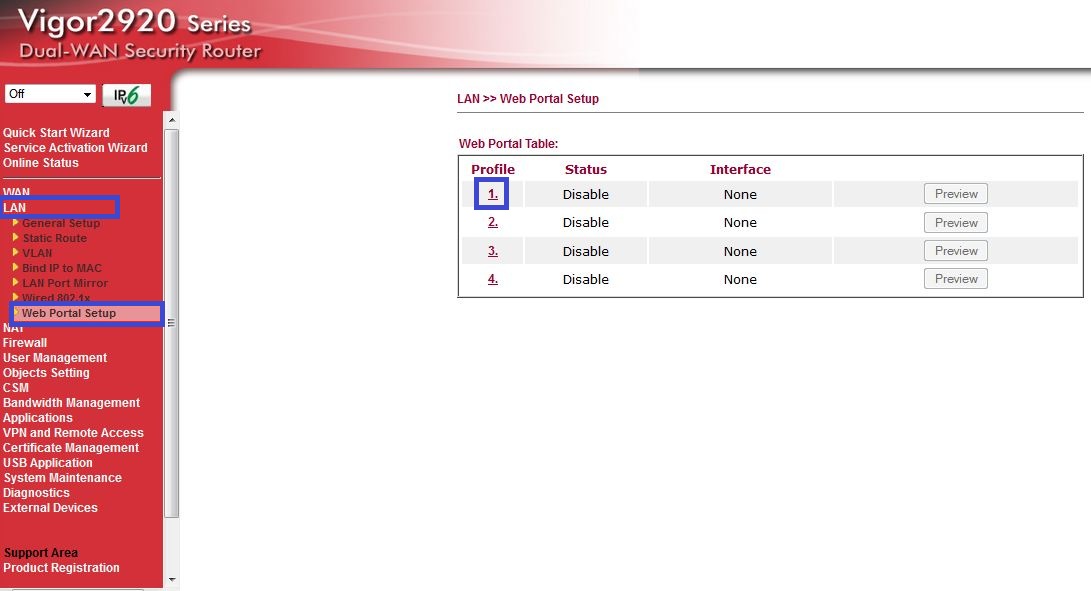Open VPN and Remote Access menu
1091x591 pixels.
73,433
